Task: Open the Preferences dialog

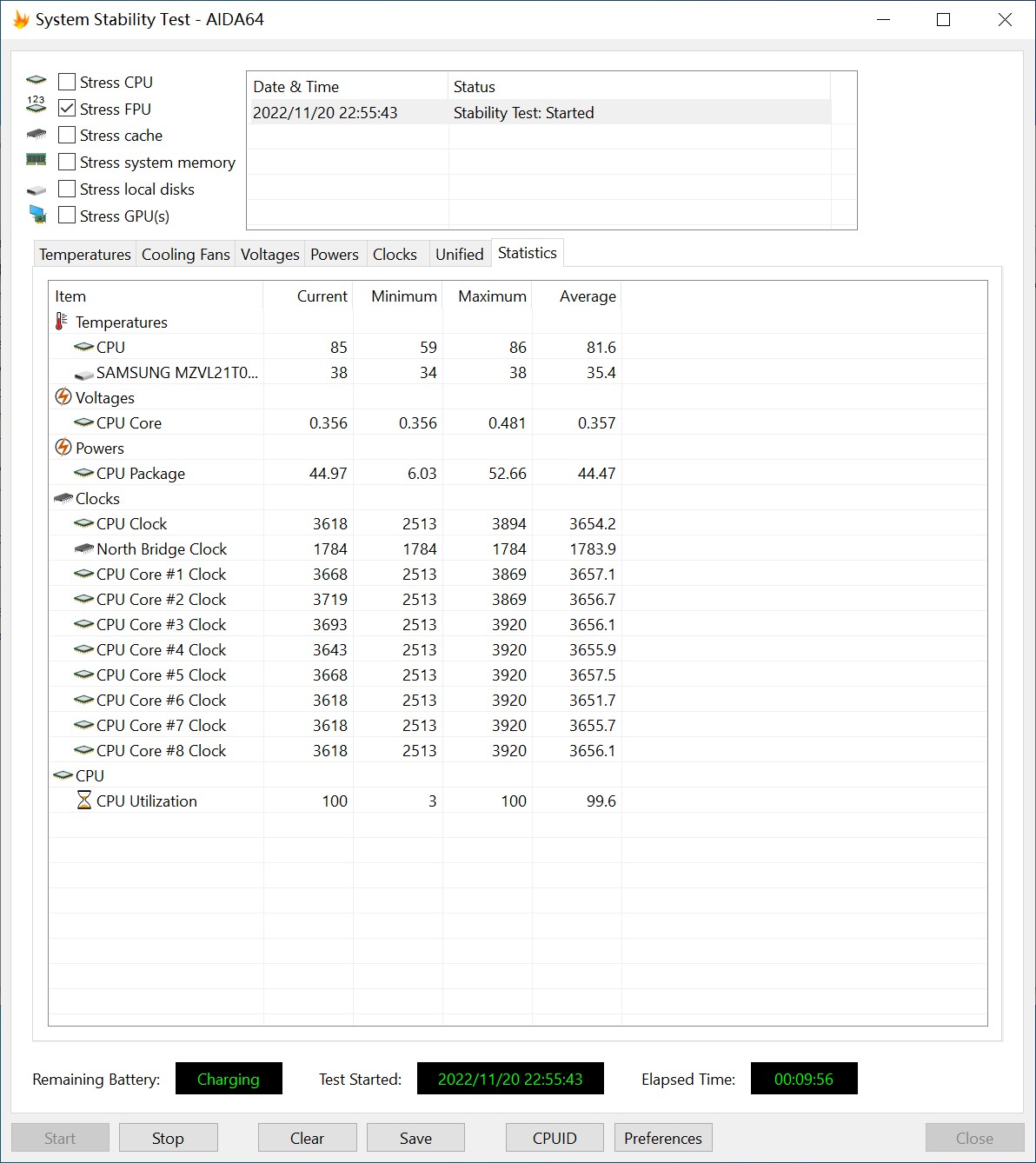Action: coord(662,1138)
